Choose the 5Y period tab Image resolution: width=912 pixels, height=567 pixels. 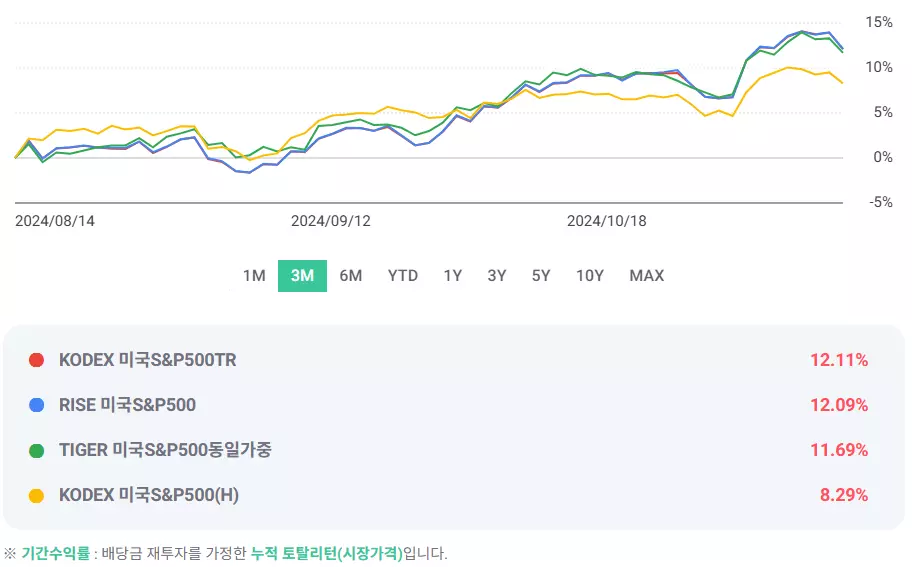(541, 276)
